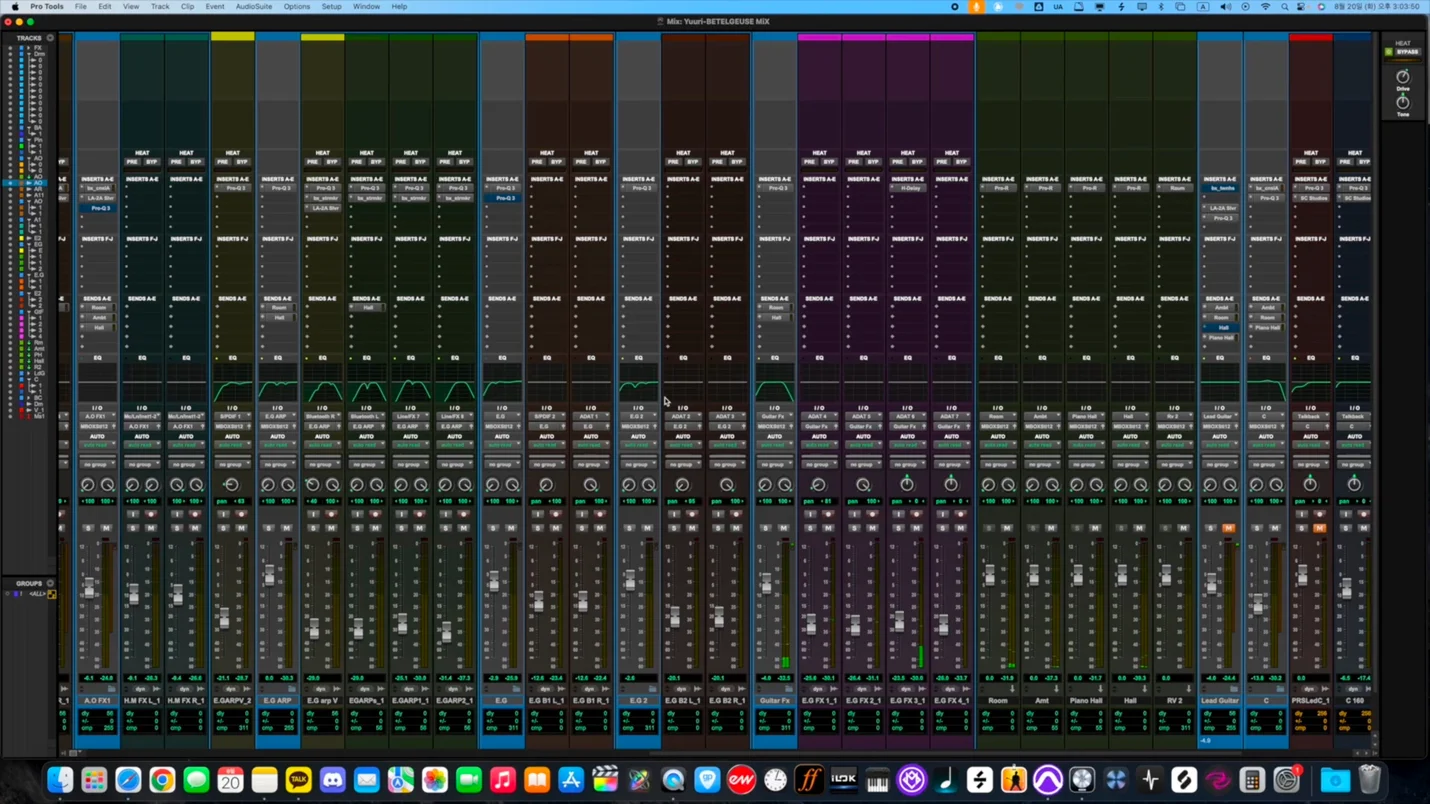This screenshot has width=1430, height=804.
Task: Open the Setup menu
Action: click(x=331, y=7)
